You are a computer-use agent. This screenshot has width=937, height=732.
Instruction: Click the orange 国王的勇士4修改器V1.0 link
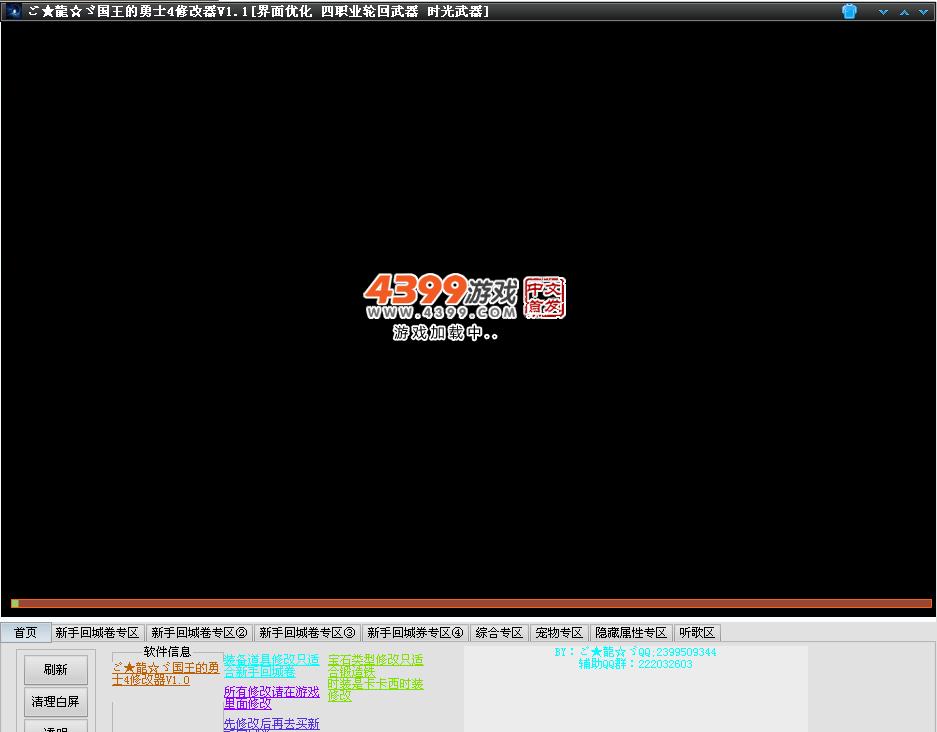(166, 673)
